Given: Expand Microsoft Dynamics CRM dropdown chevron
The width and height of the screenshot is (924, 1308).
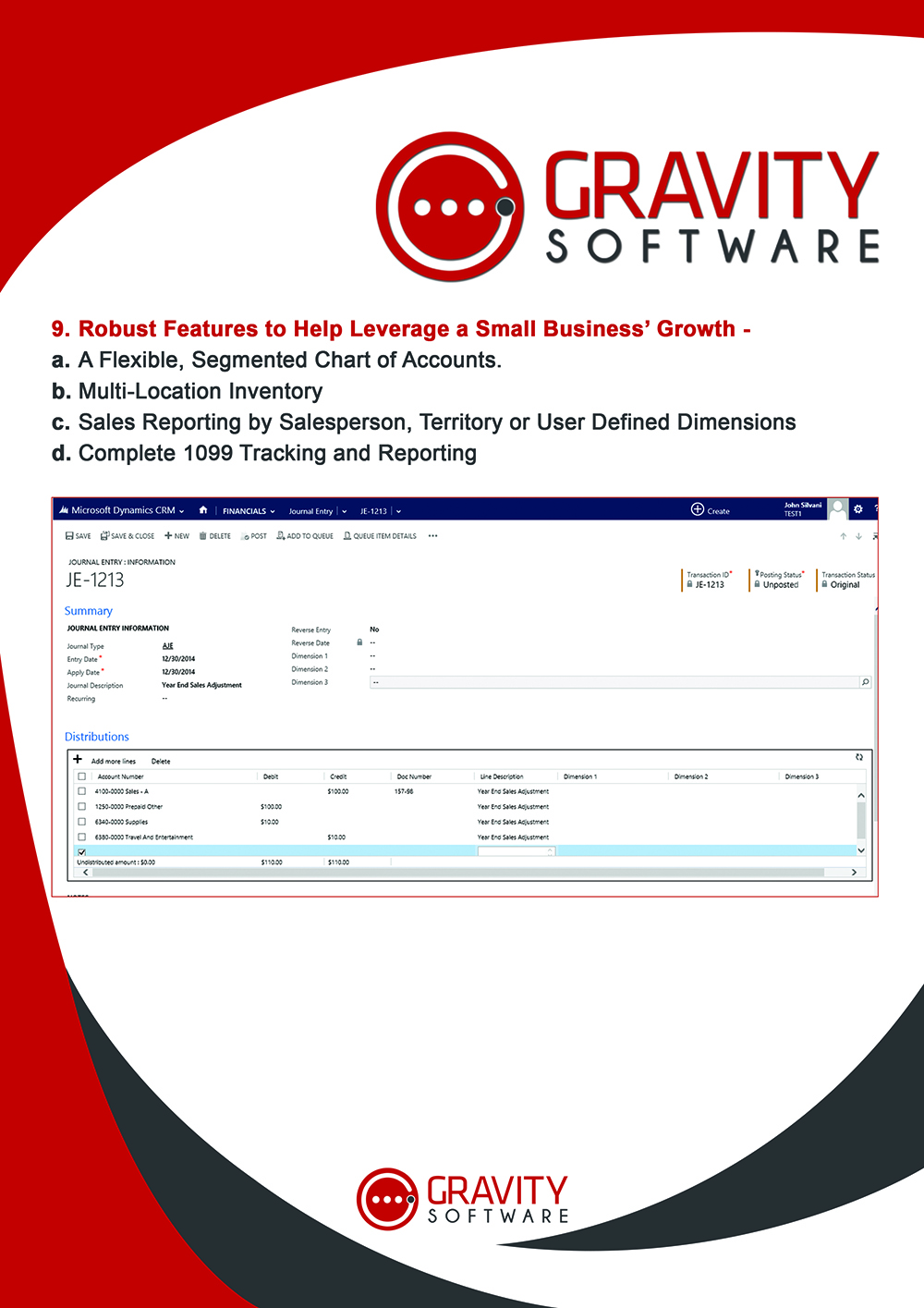Looking at the screenshot, I should click(x=182, y=511).
